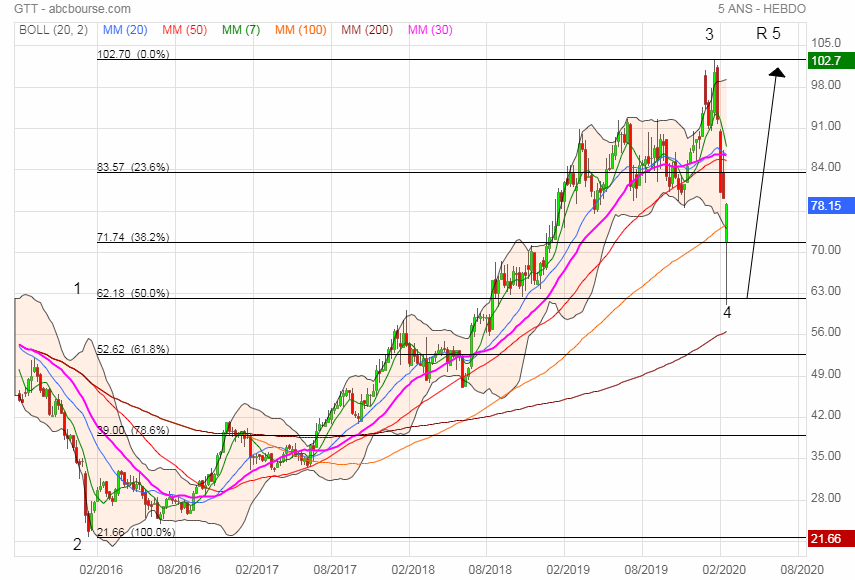Select the MM (30) legend label
This screenshot has height=580, width=855.
click(x=430, y=30)
